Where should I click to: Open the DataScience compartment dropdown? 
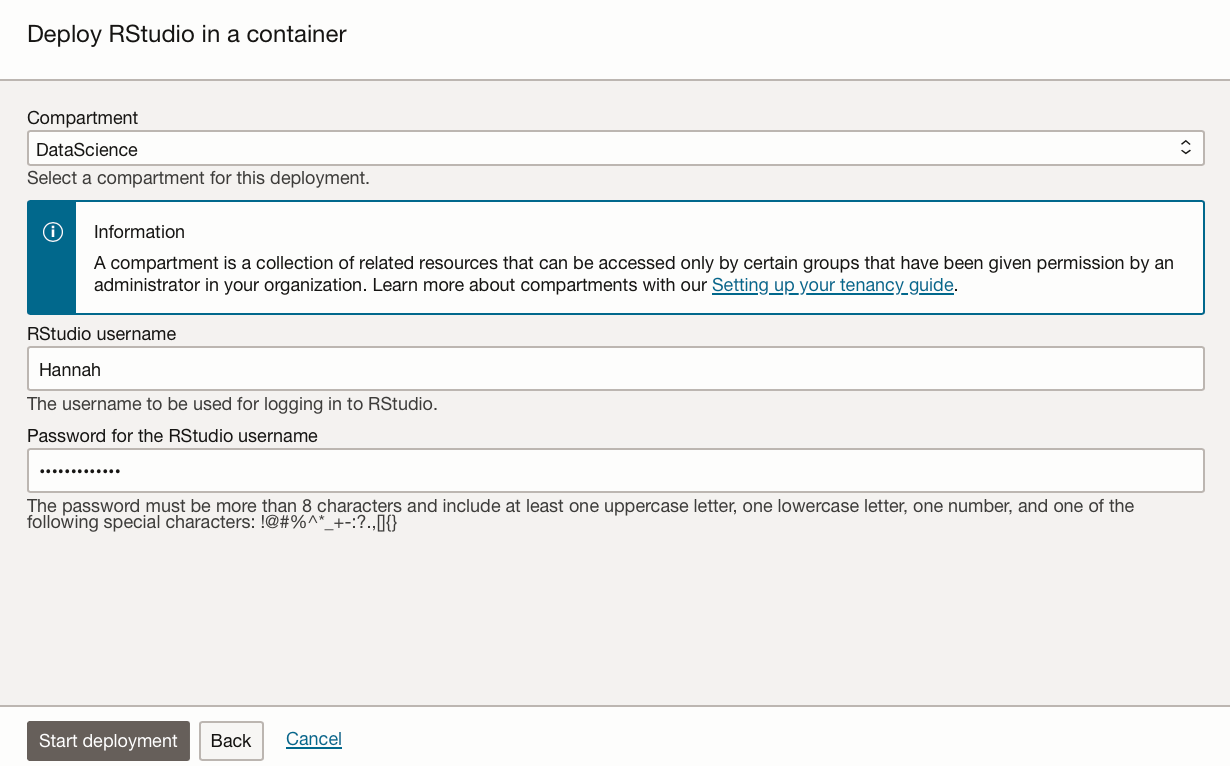click(x=600, y=149)
